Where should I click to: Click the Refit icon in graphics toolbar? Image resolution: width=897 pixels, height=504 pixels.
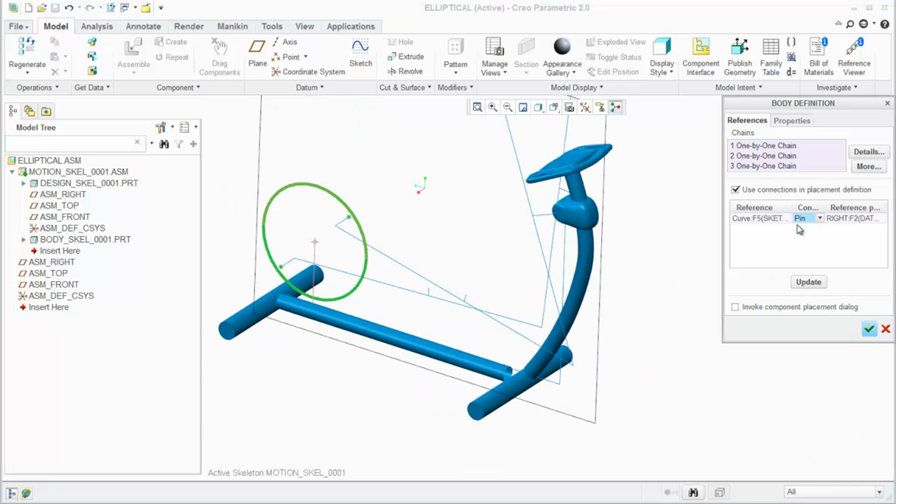(477, 107)
